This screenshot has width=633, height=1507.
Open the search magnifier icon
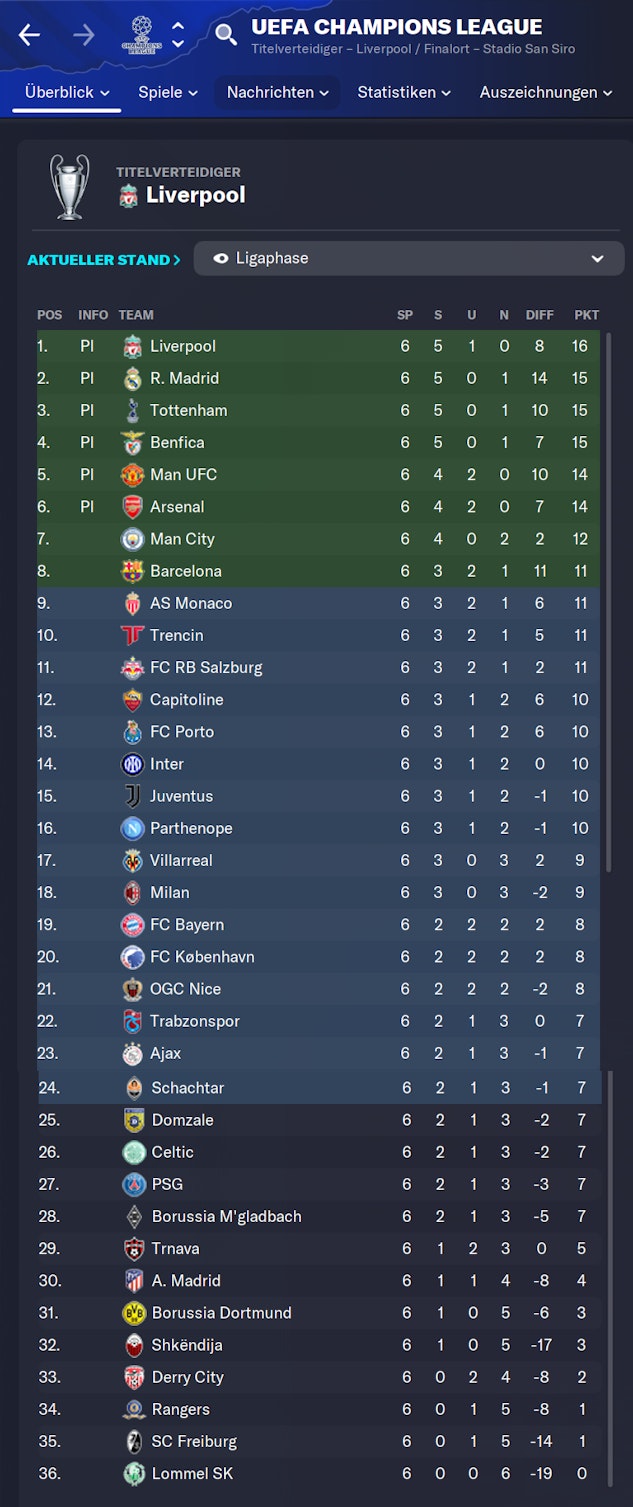tap(226, 35)
